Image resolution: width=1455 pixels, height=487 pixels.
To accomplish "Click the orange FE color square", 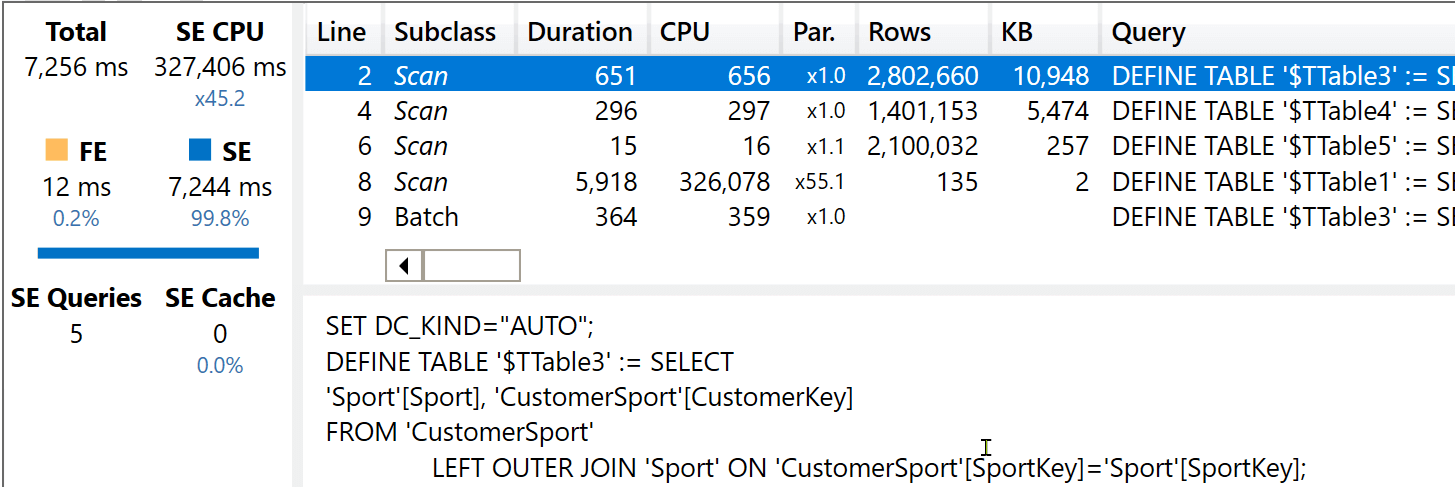I will [56, 151].
